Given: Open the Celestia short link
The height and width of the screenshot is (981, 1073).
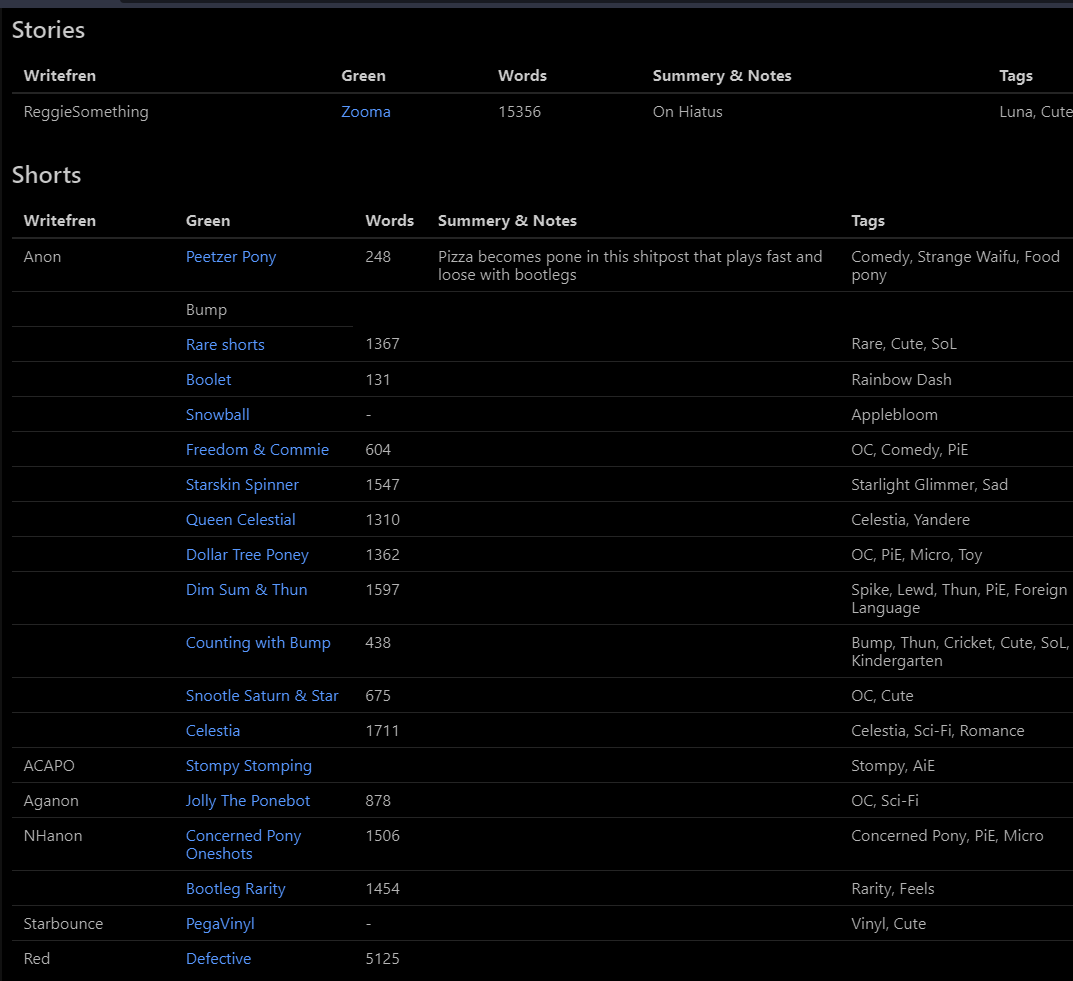Looking at the screenshot, I should coord(213,730).
